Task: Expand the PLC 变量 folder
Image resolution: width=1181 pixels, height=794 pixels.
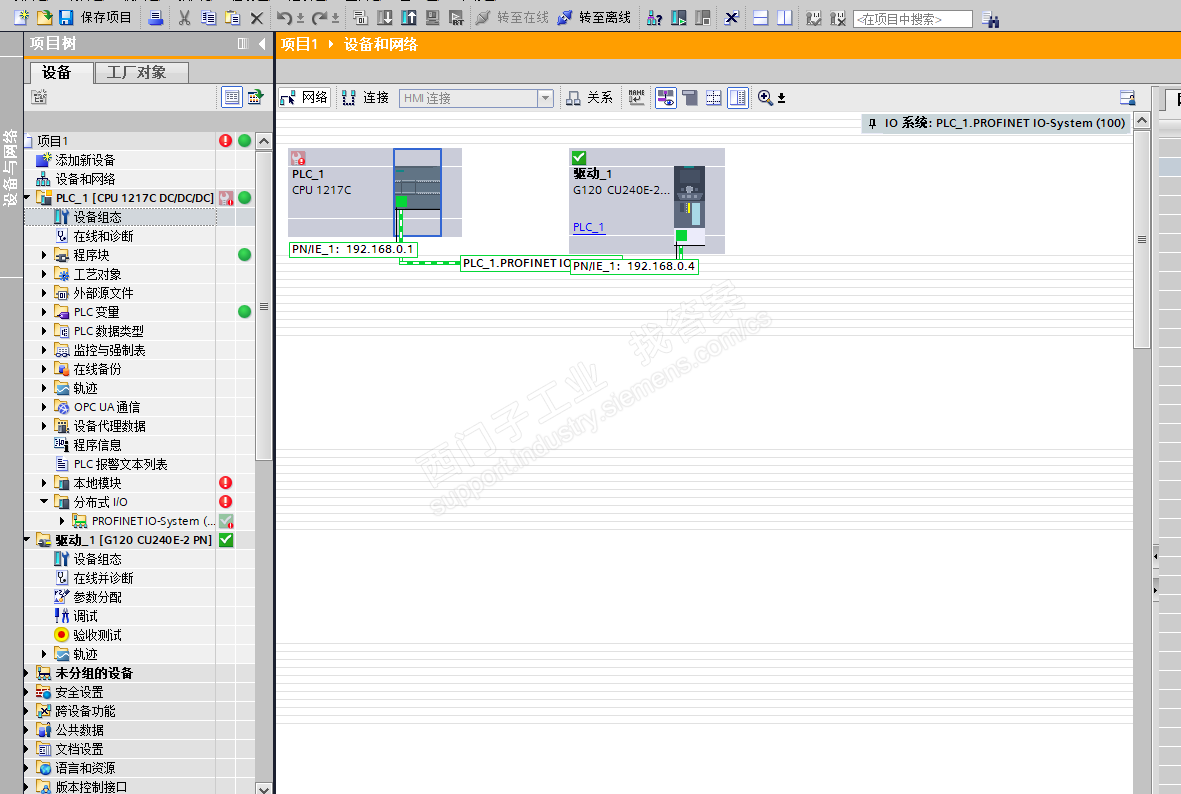Action: (44, 312)
